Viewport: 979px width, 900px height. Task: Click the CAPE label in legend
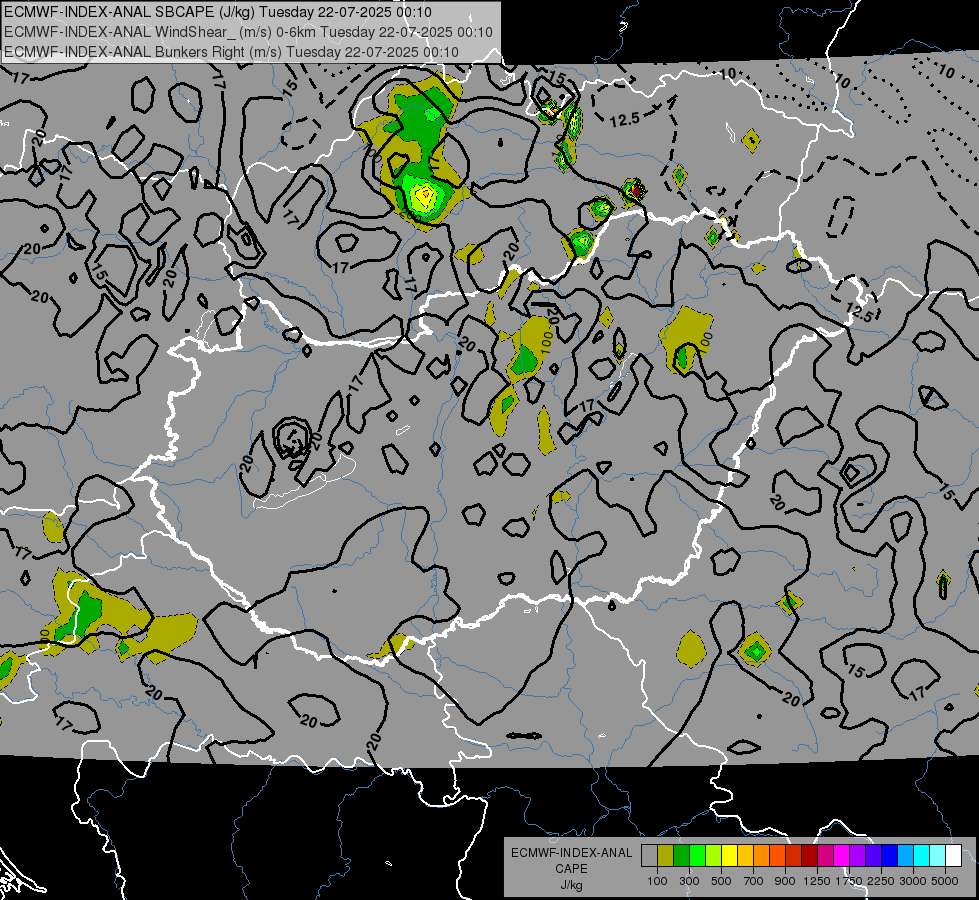pos(571,869)
